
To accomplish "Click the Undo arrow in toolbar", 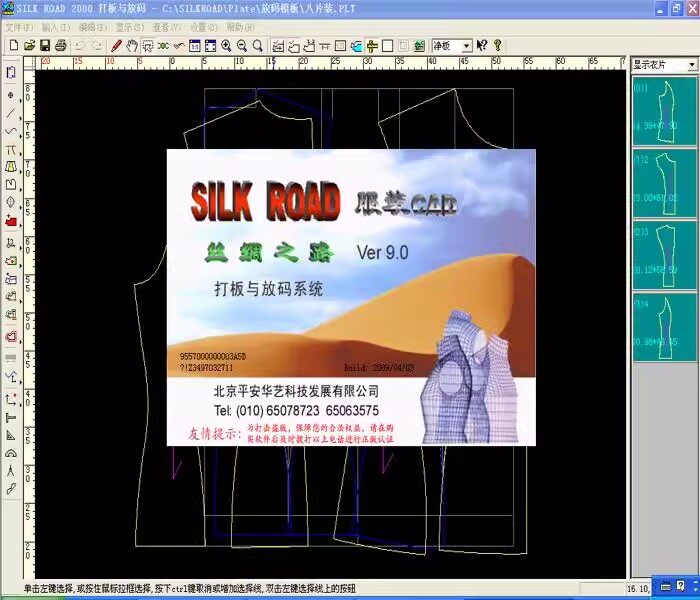I will 79,46.
